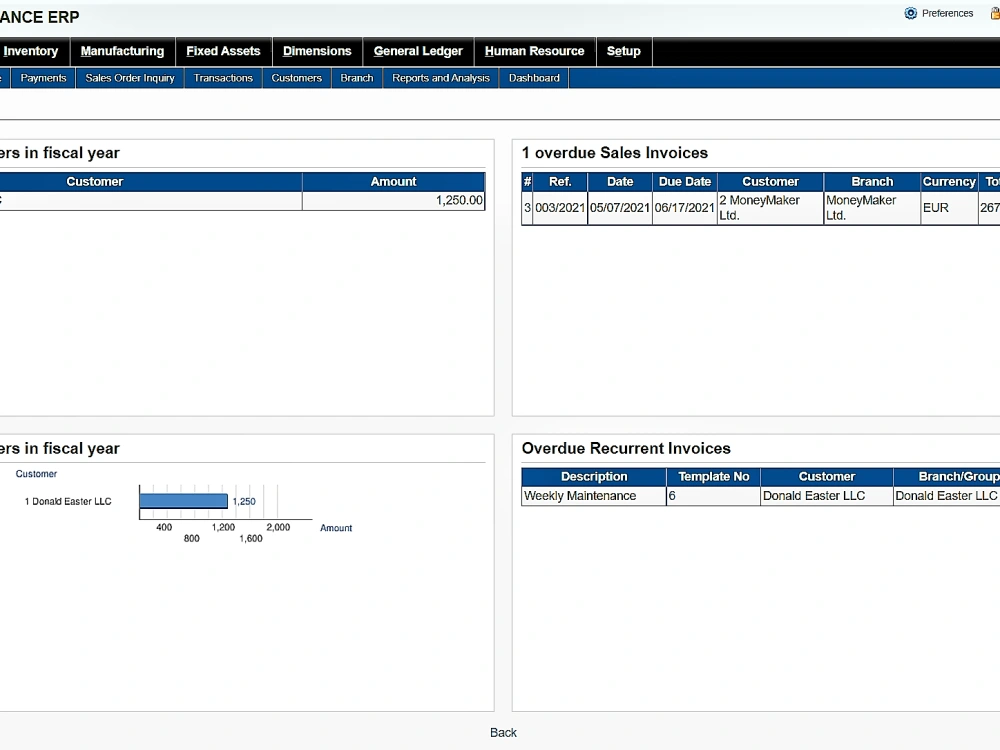
Task: Click the Branch submenu item
Action: click(357, 78)
